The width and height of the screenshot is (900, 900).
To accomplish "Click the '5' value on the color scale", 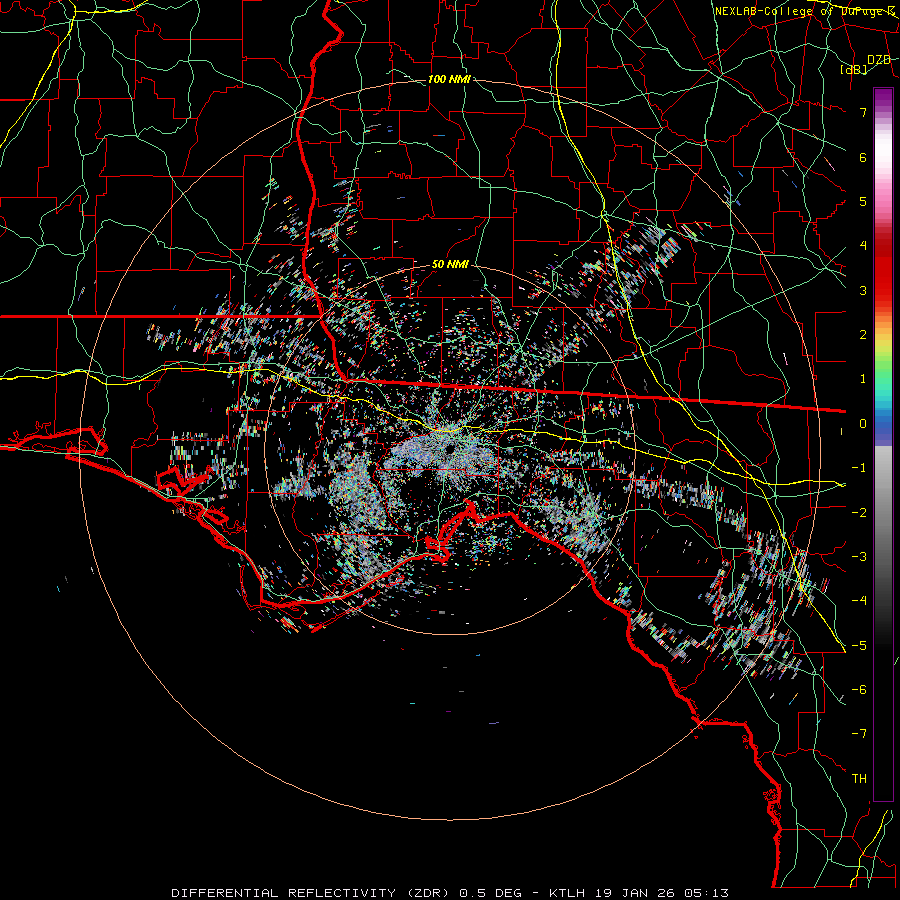I will click(x=863, y=201).
